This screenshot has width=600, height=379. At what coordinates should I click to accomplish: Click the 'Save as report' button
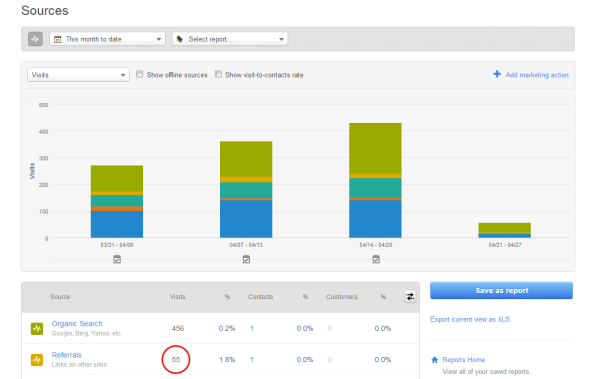click(x=501, y=290)
